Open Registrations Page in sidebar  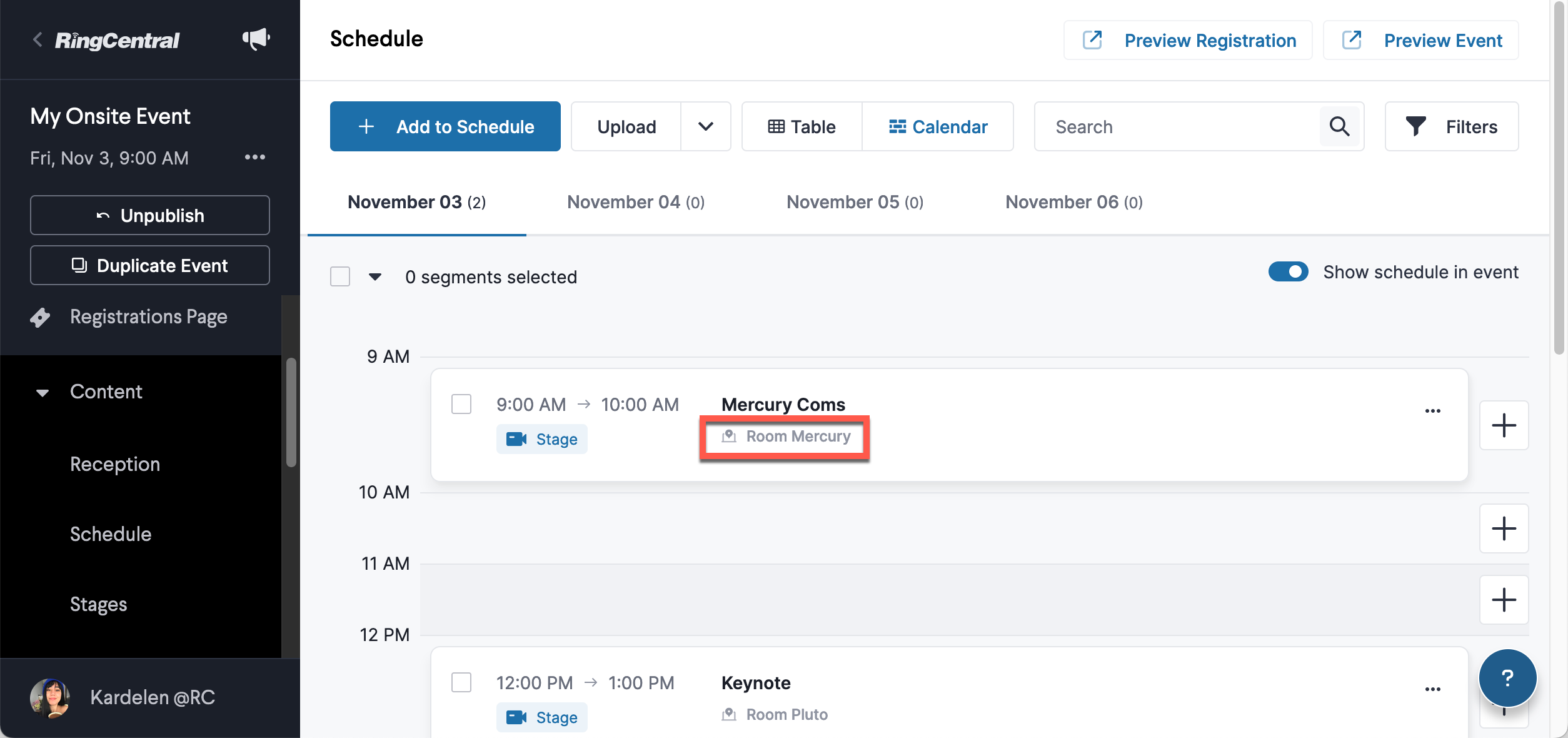pos(148,317)
